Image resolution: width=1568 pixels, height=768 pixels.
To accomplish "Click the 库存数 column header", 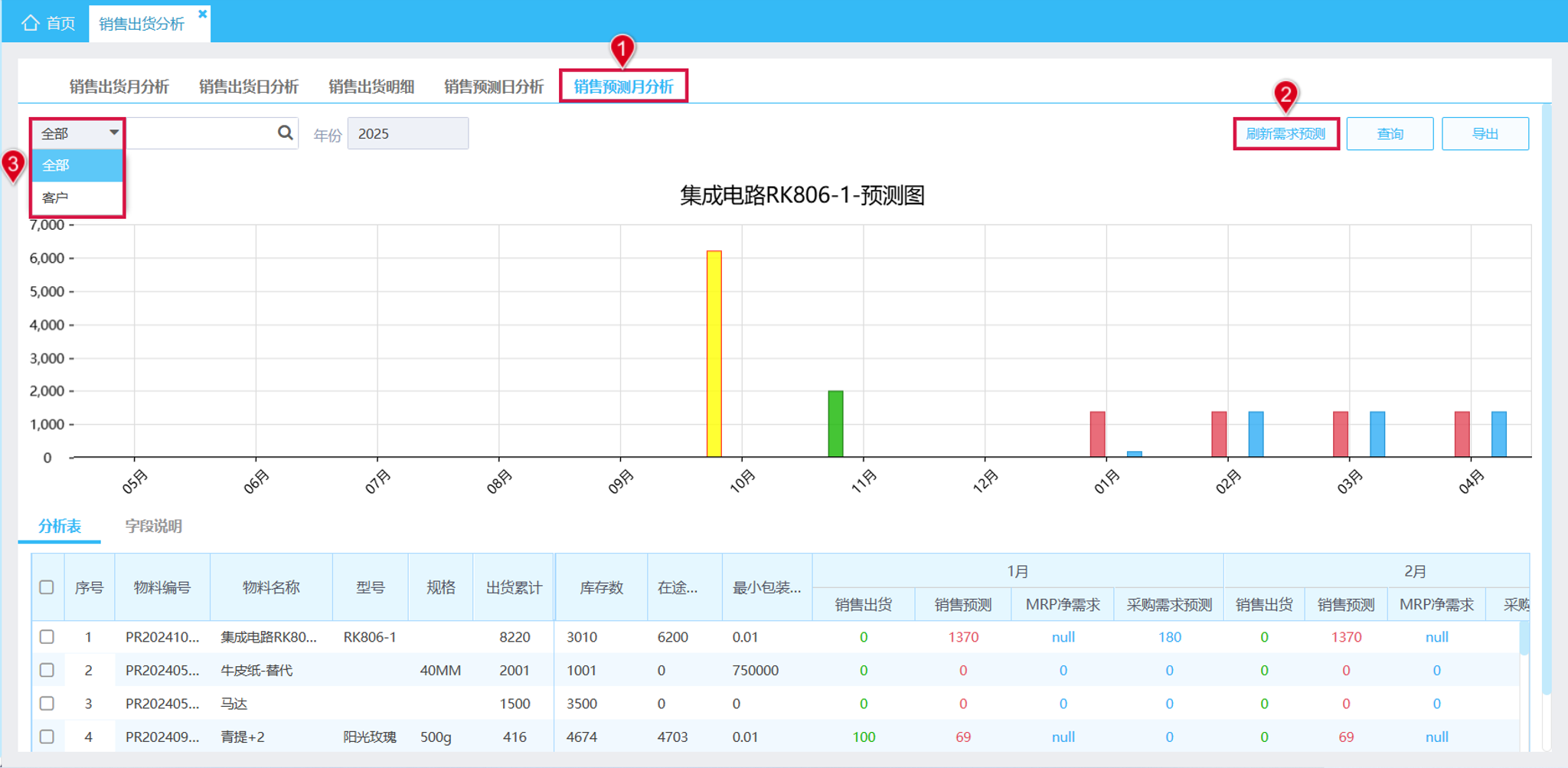I will (601, 587).
